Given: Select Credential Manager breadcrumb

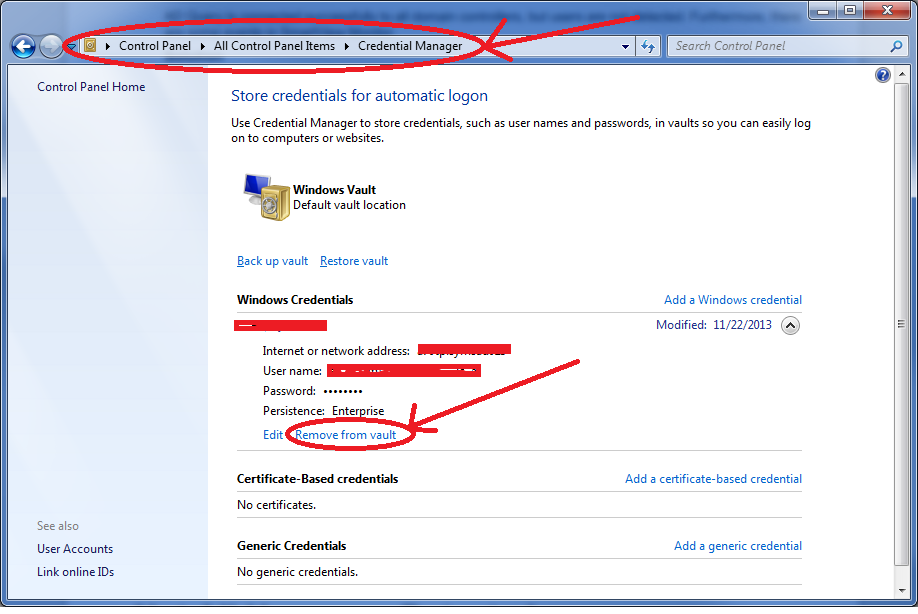Looking at the screenshot, I should [410, 46].
